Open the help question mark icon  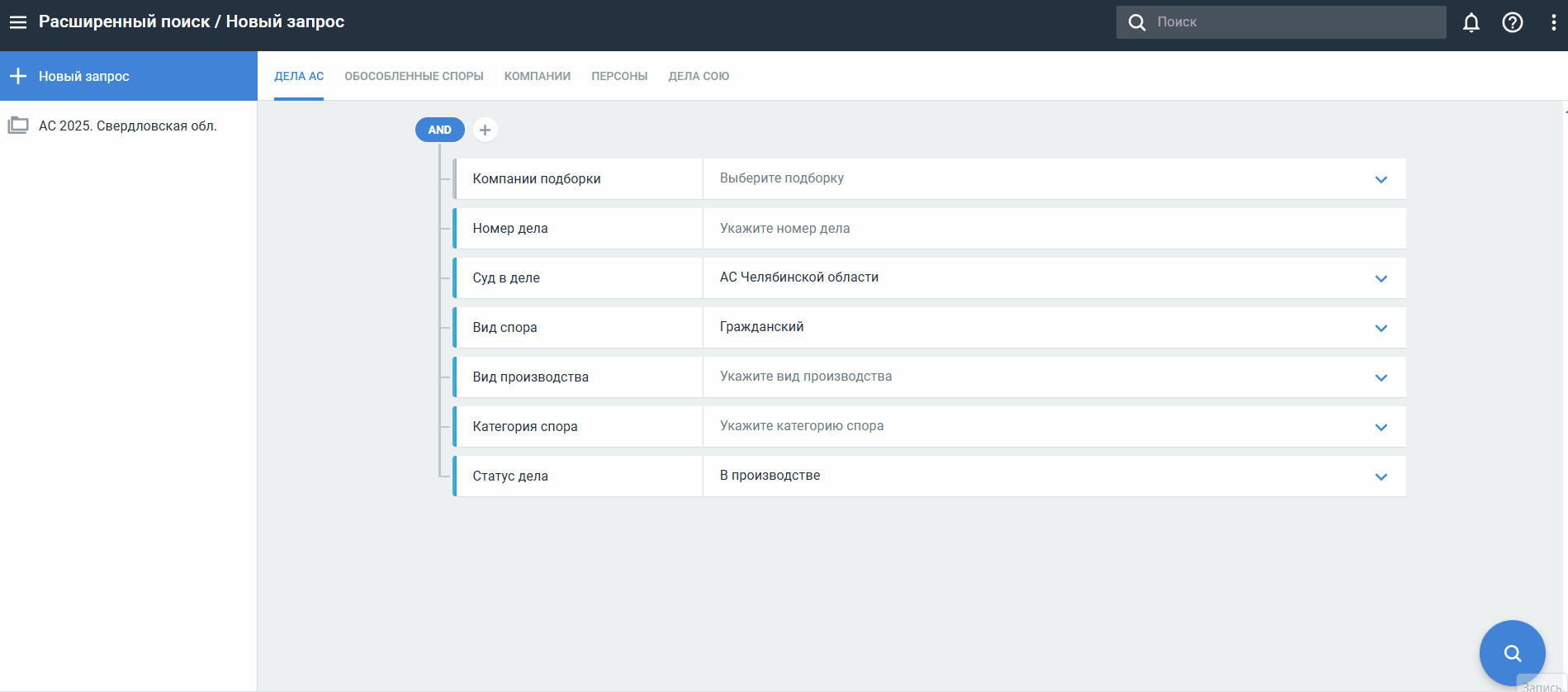click(1512, 22)
